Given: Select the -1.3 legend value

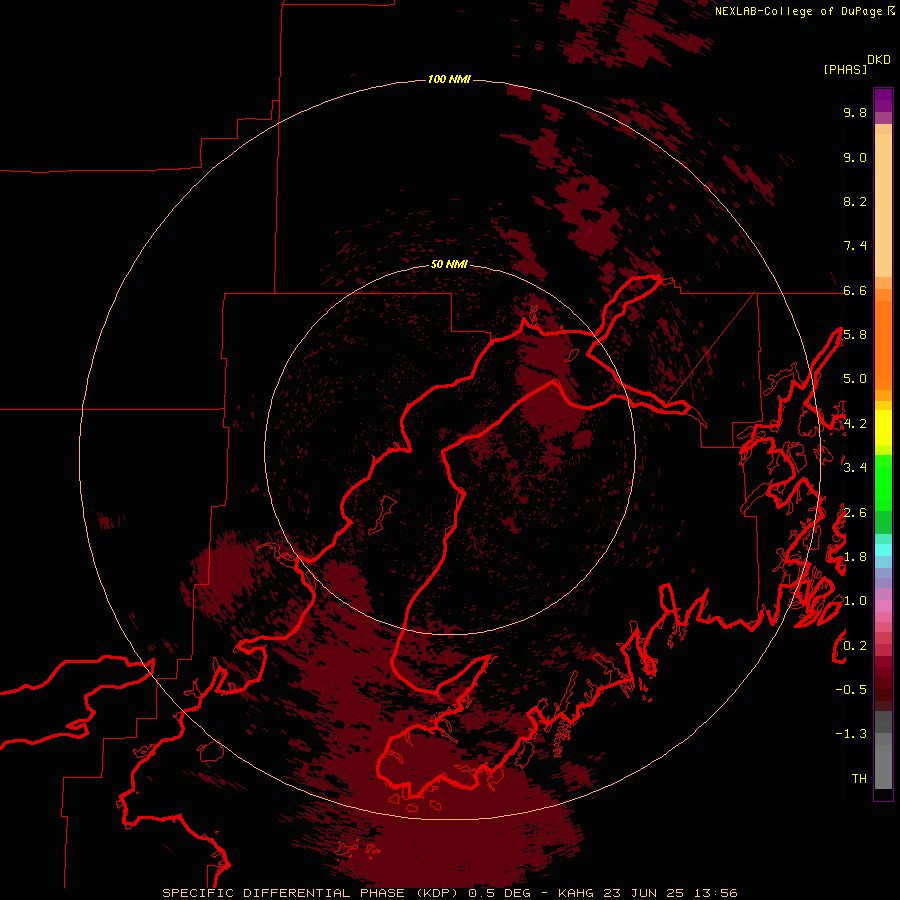Looking at the screenshot, I should [x=851, y=734].
